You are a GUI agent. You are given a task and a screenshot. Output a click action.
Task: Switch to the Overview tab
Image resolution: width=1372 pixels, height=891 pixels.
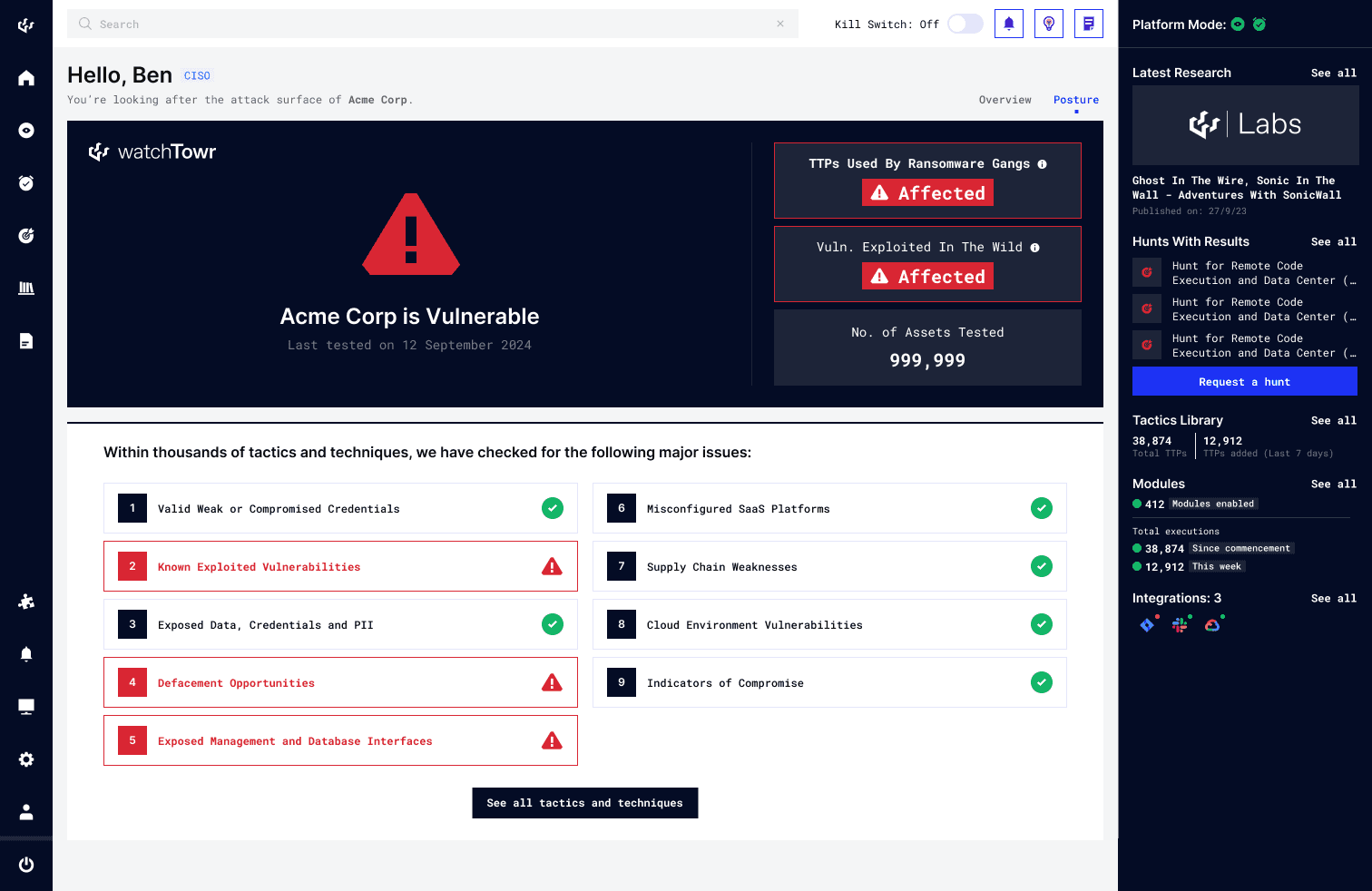tap(1005, 100)
